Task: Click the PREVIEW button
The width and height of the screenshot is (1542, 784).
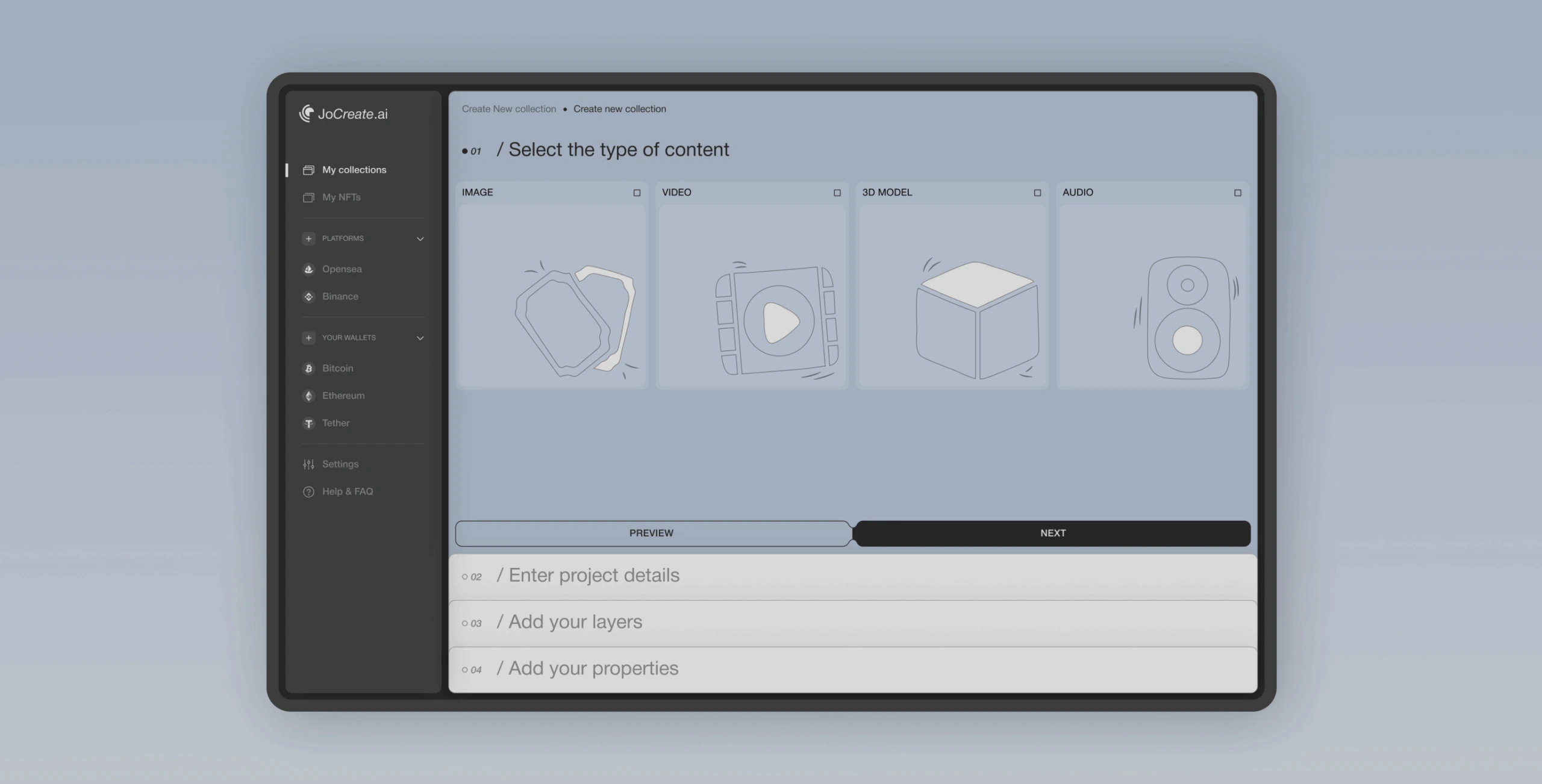Action: 651,533
